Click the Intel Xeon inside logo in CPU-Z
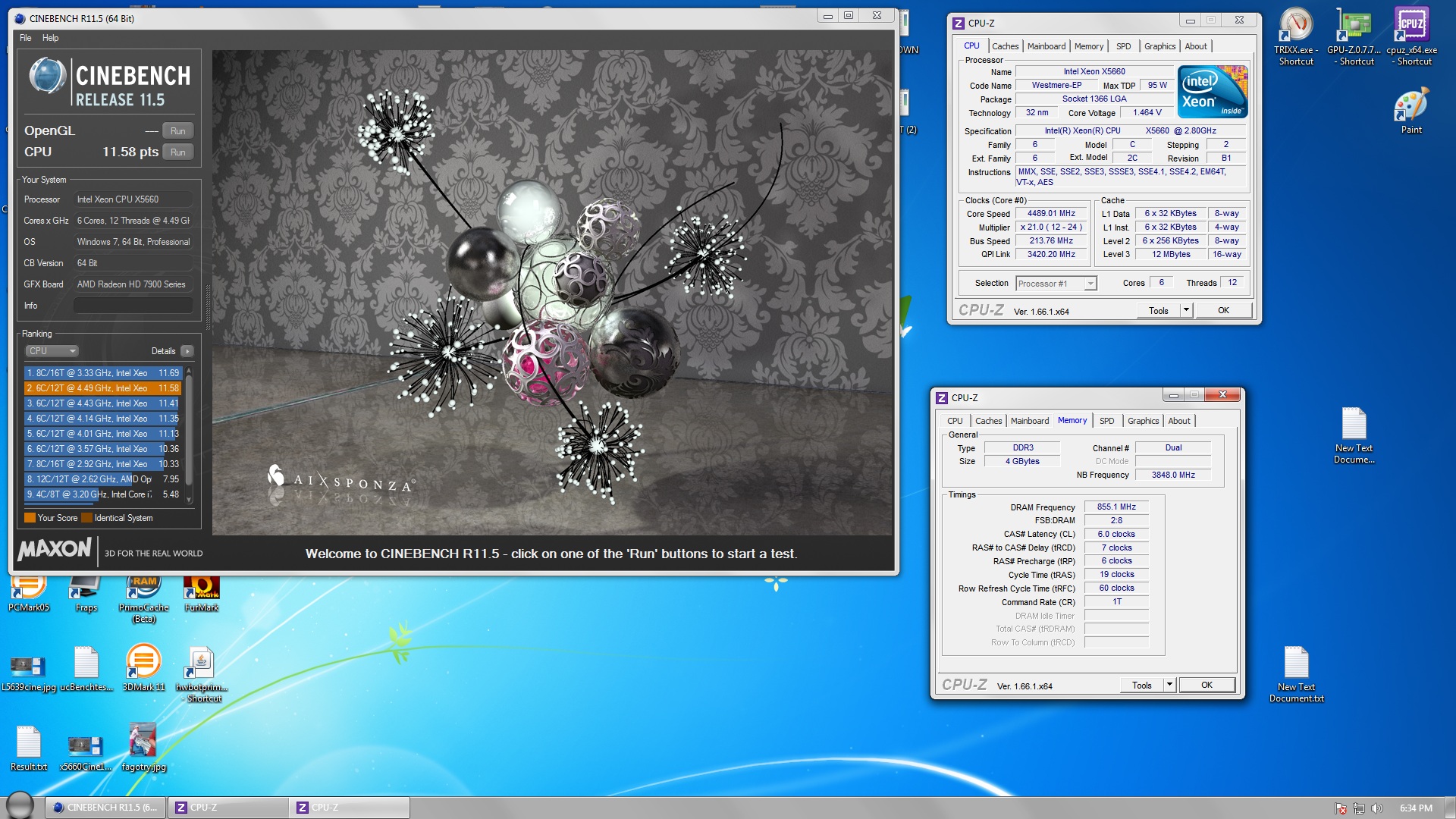The image size is (1456, 819). coord(1212,92)
